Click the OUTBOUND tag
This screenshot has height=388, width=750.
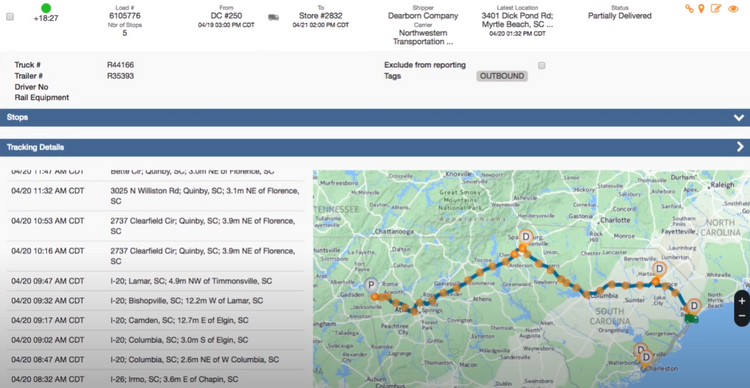(x=502, y=76)
